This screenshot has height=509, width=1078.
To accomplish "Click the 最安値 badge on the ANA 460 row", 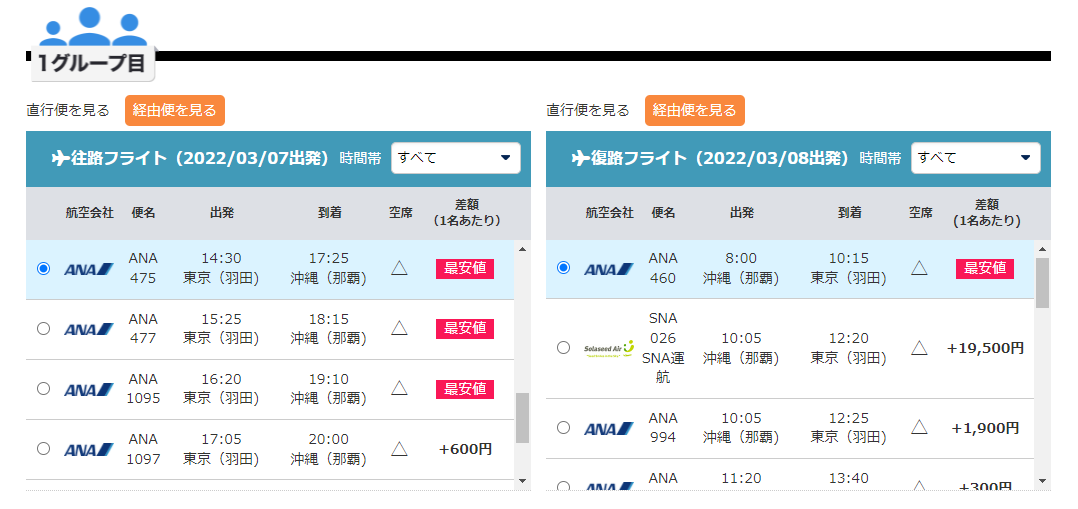I will [x=984, y=268].
